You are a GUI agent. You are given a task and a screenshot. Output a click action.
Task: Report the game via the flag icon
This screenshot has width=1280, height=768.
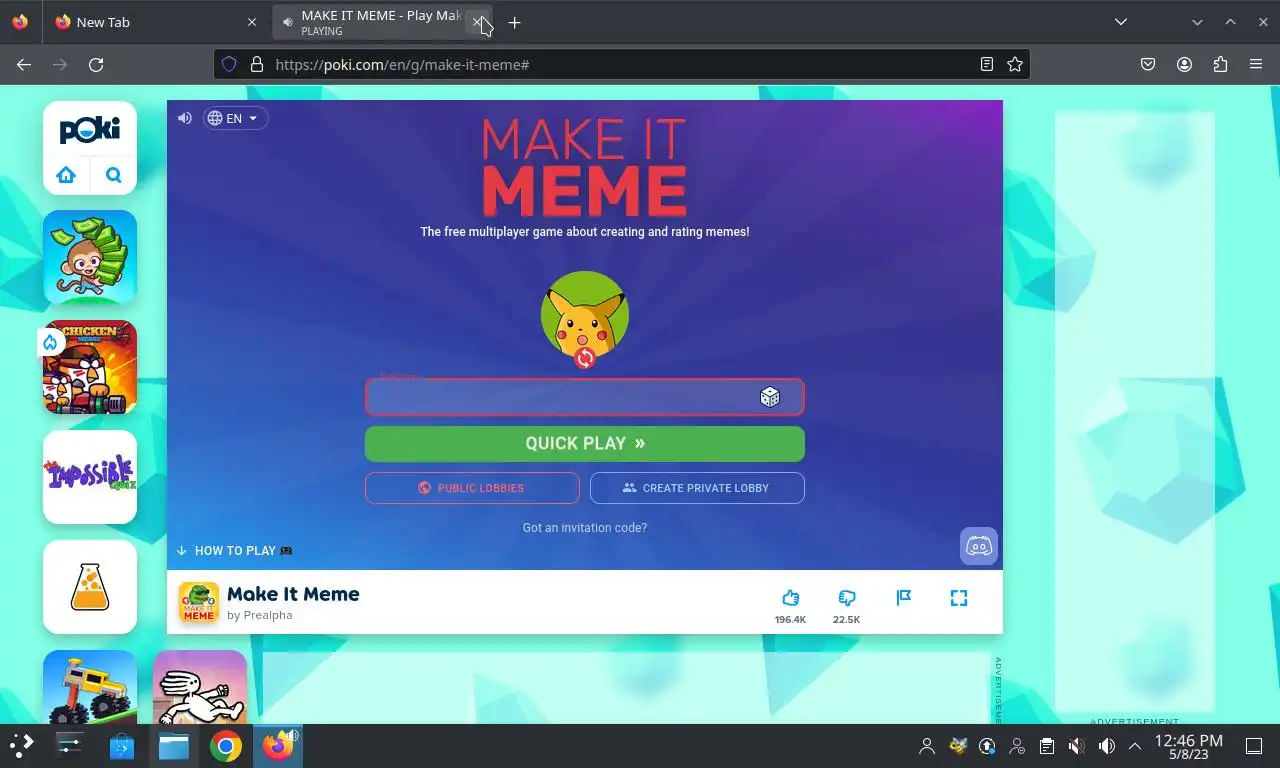pos(904,598)
